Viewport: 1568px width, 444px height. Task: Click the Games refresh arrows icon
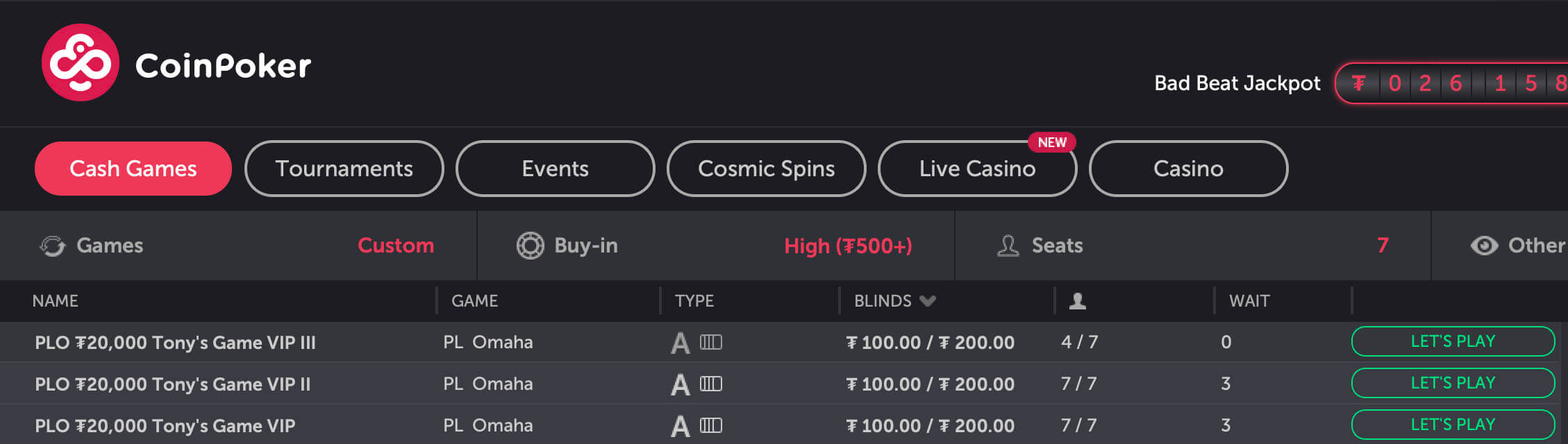click(53, 246)
